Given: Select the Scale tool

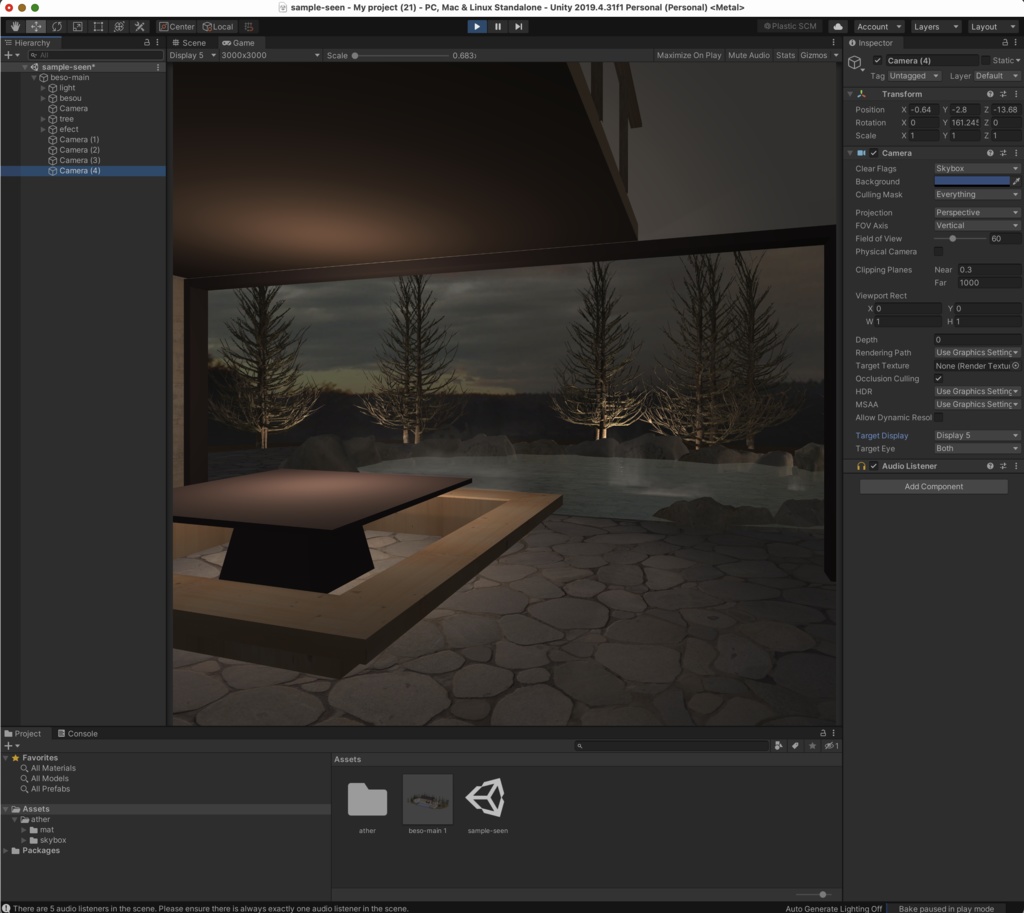Looking at the screenshot, I should click(x=77, y=27).
